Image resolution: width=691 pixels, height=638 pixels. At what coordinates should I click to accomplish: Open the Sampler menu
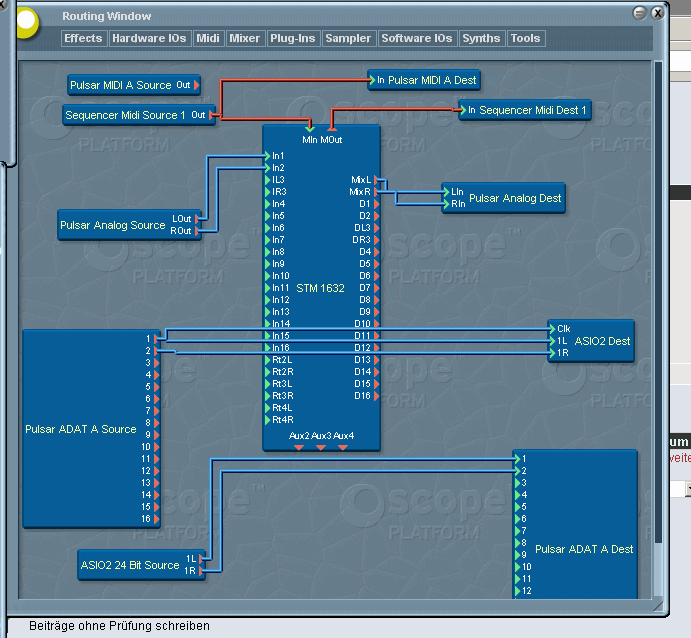point(348,38)
